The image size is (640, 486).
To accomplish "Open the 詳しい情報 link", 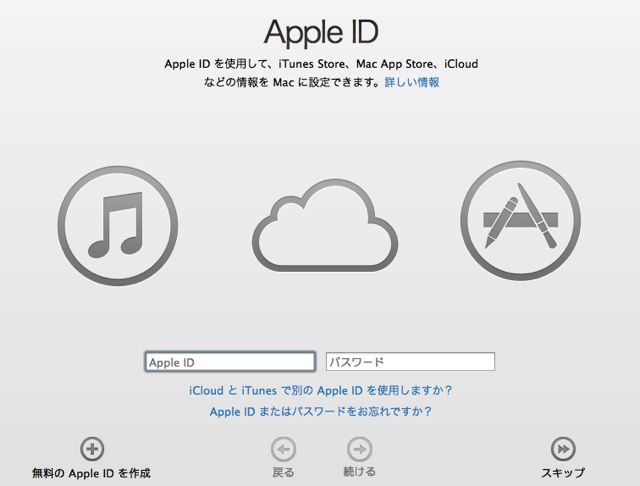I will 412,82.
